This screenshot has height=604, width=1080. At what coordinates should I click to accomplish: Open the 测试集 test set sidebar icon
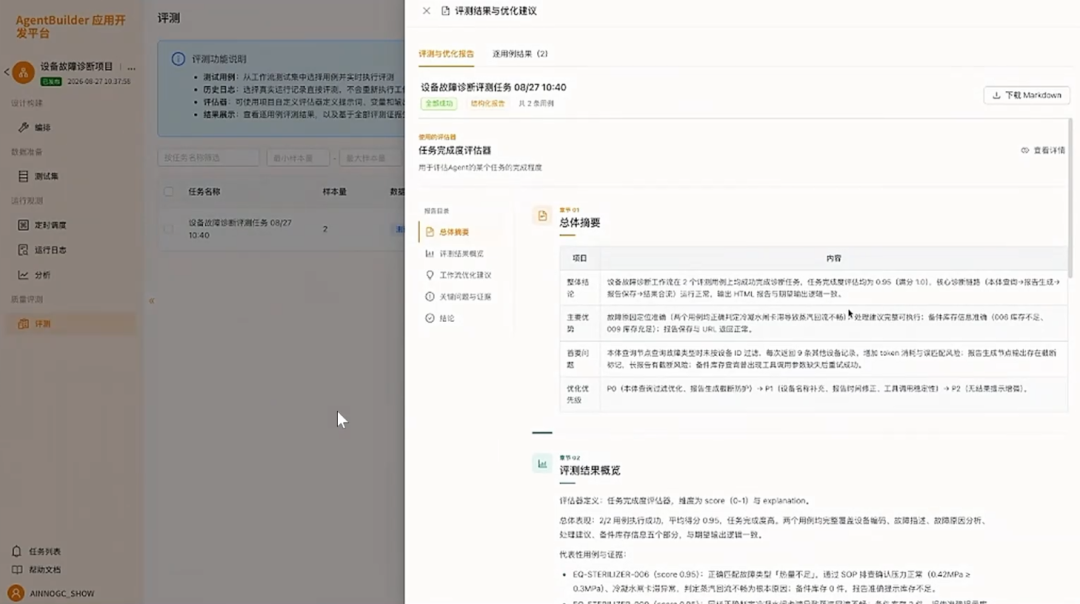coord(23,176)
